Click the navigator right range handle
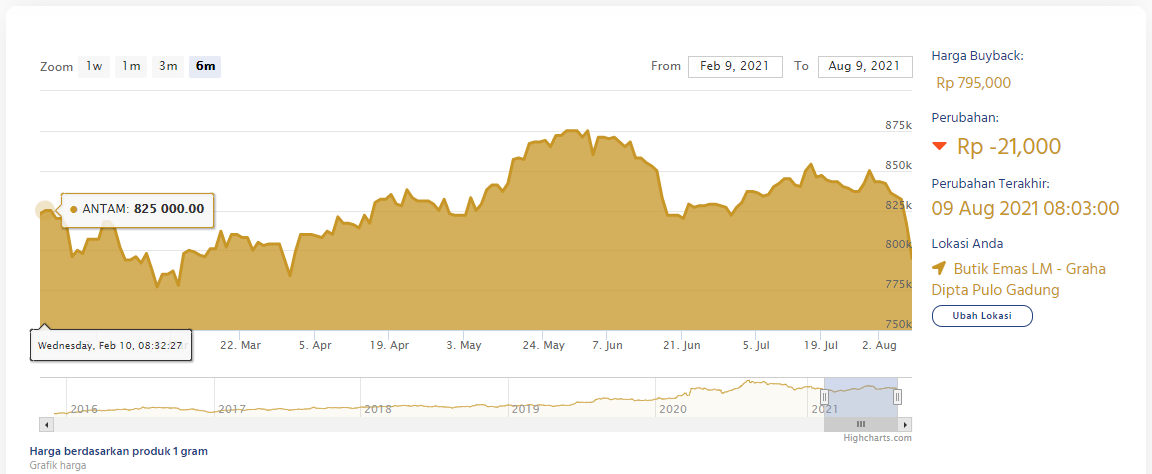Image resolution: width=1152 pixels, height=474 pixels. coord(897,398)
